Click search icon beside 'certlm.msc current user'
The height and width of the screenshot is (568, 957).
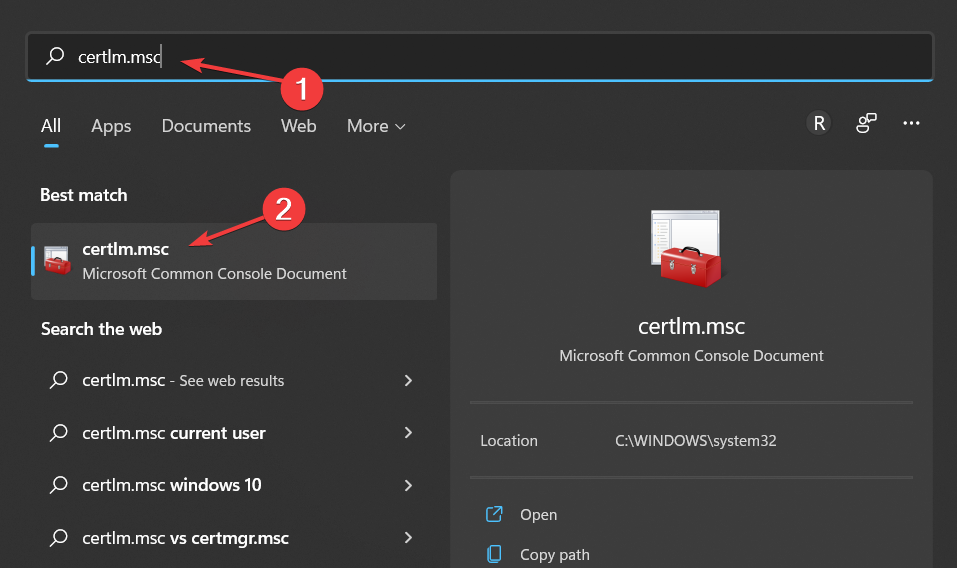[59, 433]
